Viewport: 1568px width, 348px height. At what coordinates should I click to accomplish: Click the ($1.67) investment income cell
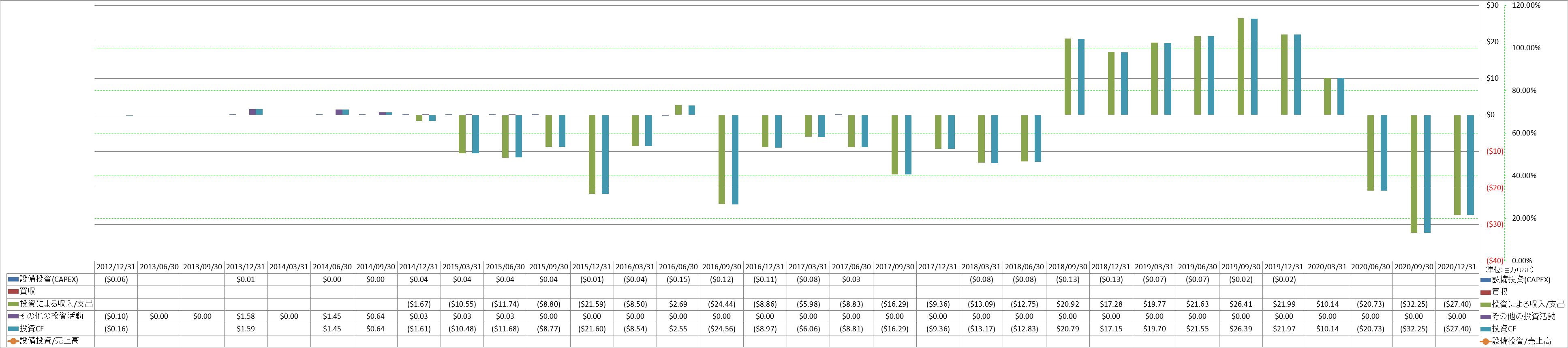(419, 304)
